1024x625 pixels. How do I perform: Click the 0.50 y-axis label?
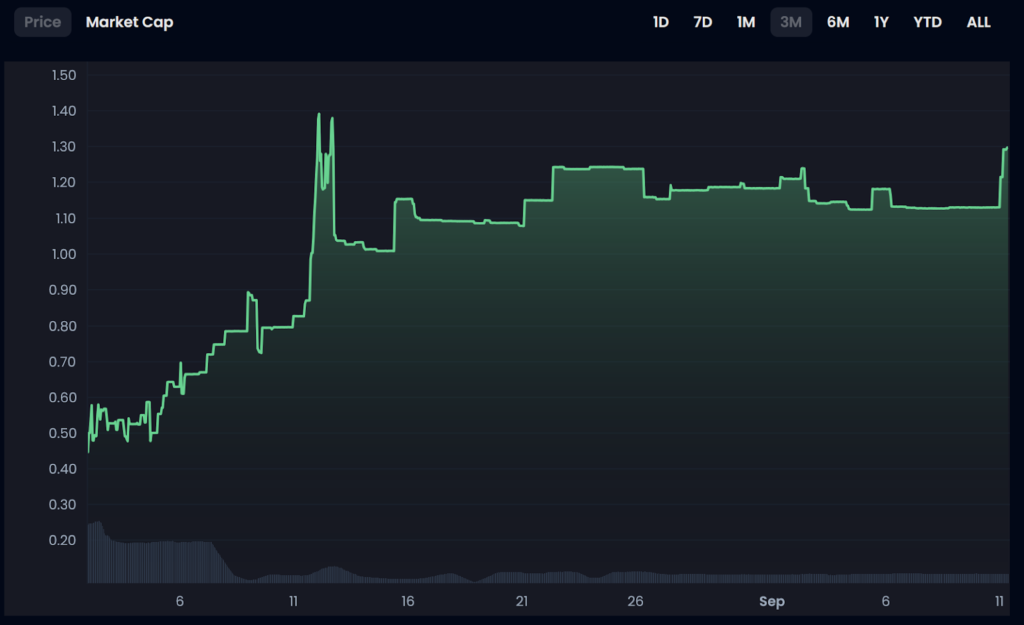pyautogui.click(x=63, y=433)
